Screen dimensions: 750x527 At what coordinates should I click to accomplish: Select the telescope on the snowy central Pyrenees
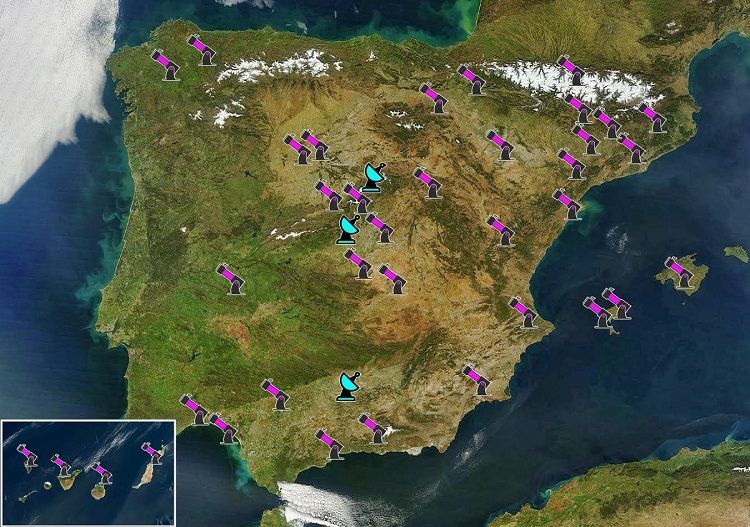pyautogui.click(x=572, y=71)
